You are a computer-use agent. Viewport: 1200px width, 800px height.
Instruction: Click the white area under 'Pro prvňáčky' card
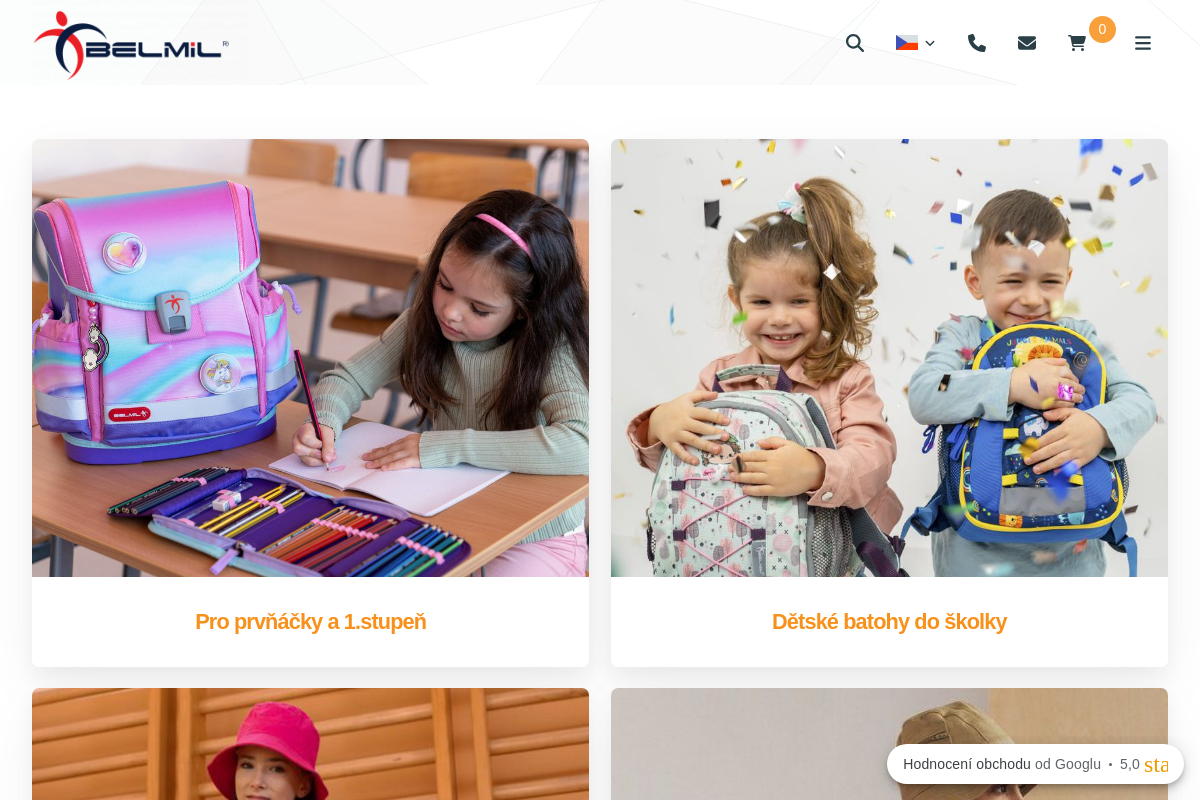310,653
